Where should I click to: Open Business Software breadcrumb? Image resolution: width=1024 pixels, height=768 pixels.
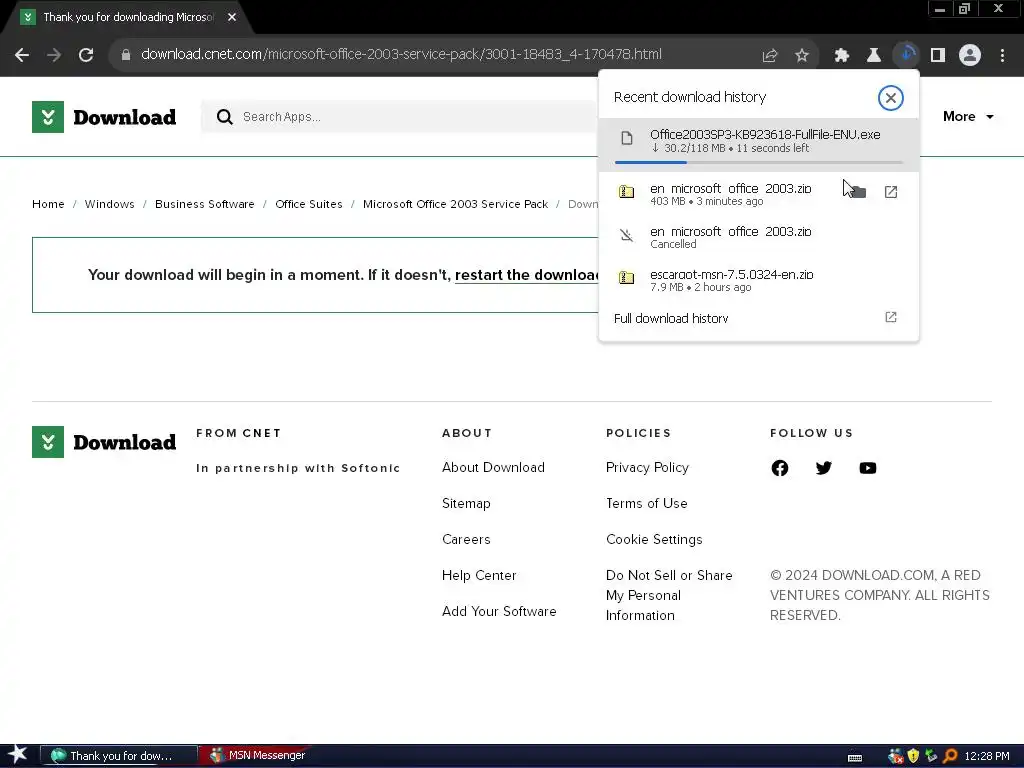pos(204,204)
